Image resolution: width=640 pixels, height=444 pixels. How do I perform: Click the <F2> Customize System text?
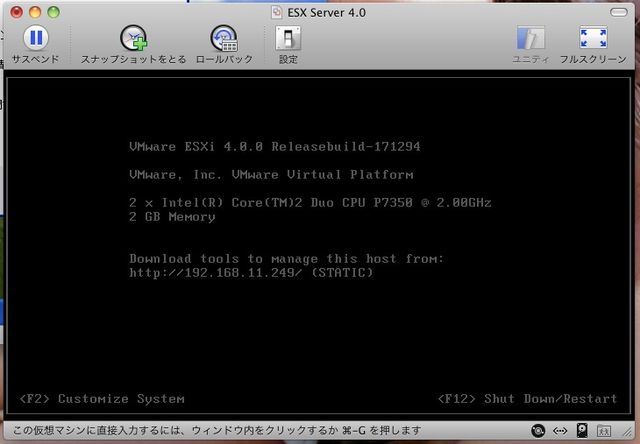tap(102, 399)
